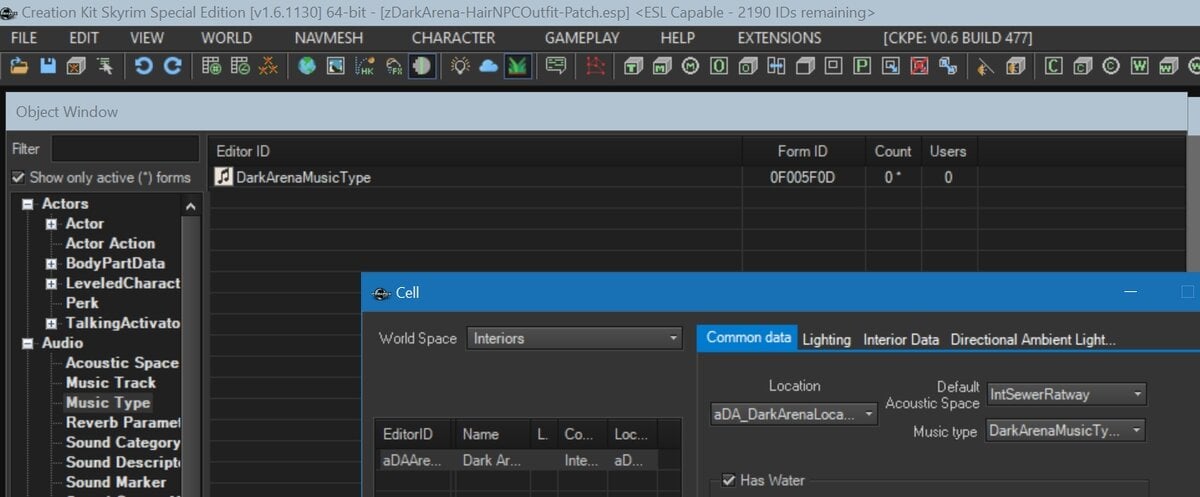
Task: Expand the LeveledCharact tree node
Action: [x=52, y=284]
